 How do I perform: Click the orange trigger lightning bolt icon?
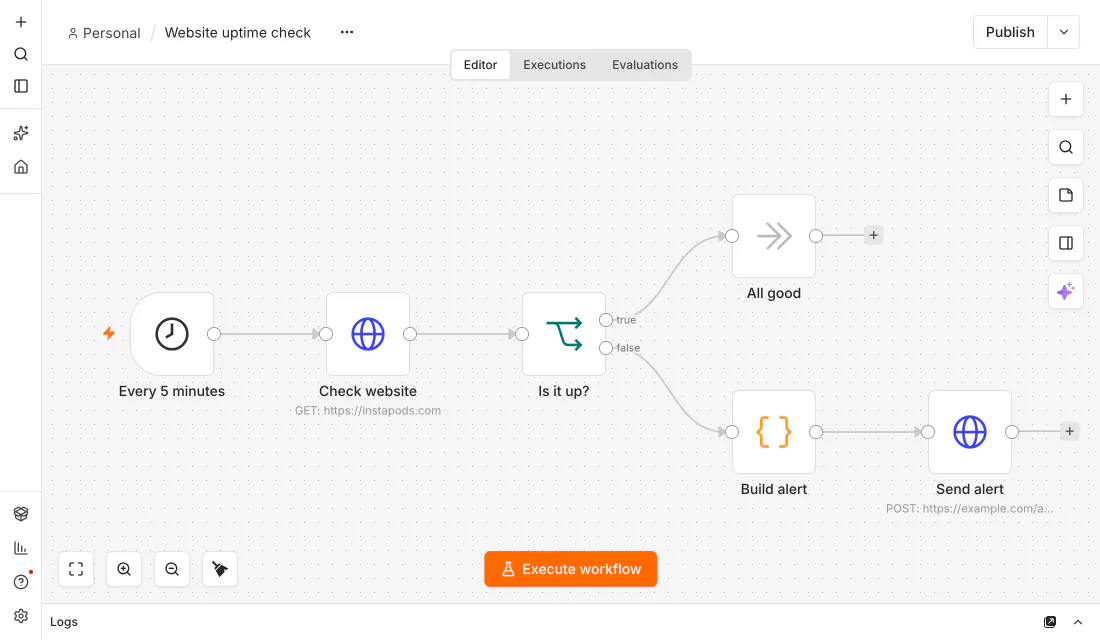[109, 333]
